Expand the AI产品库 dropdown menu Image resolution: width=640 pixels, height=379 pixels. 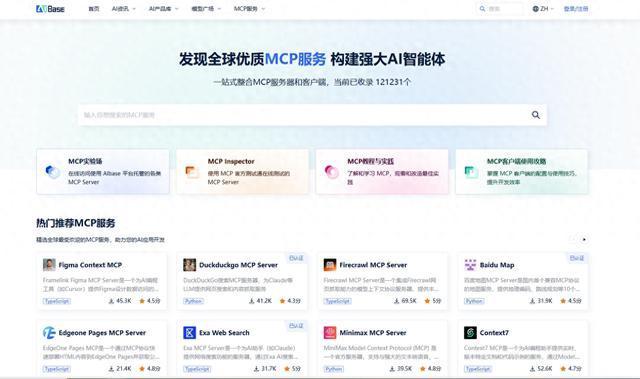pyautogui.click(x=164, y=9)
